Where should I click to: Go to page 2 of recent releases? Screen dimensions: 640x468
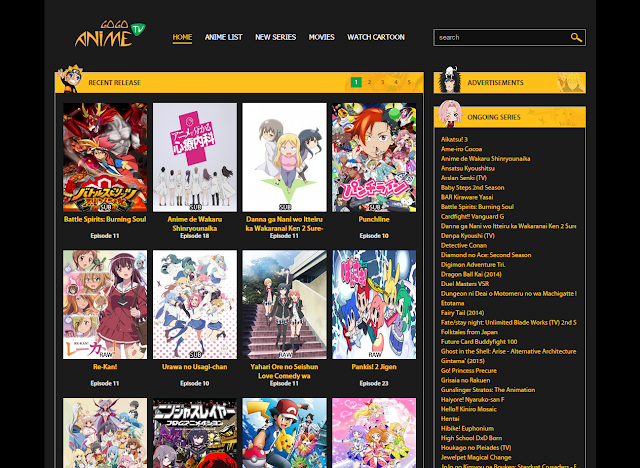coord(369,82)
